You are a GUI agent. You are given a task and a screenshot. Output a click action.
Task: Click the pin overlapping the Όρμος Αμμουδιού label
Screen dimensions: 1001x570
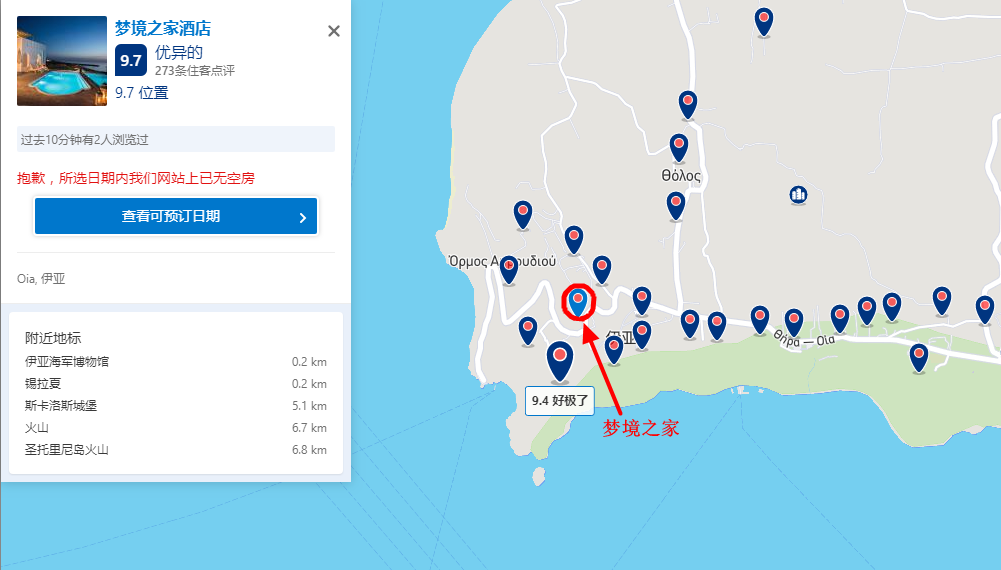tap(509, 267)
